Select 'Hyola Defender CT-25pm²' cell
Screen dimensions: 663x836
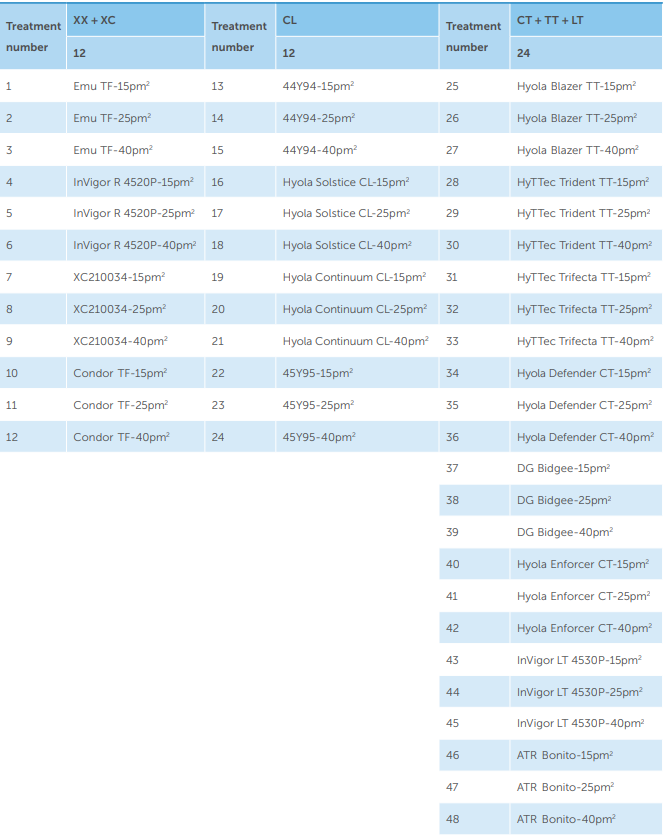click(x=586, y=405)
